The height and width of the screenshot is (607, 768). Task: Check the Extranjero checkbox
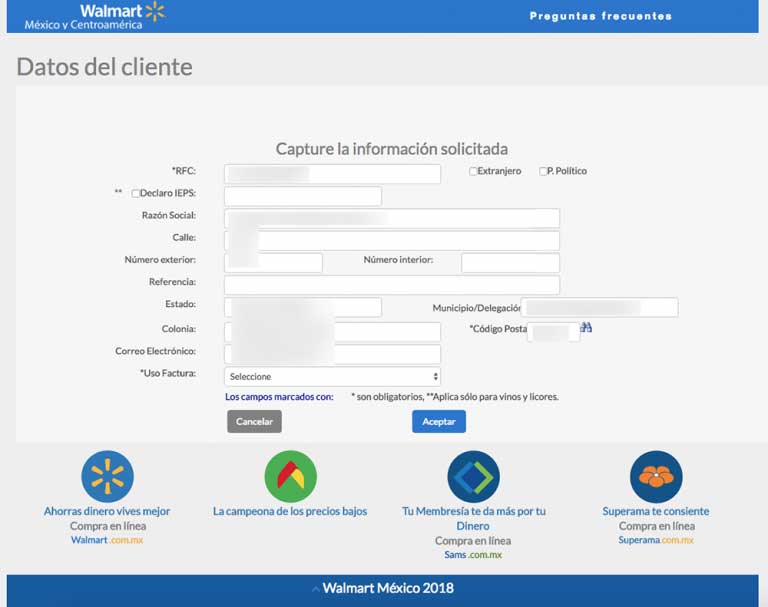(x=473, y=171)
